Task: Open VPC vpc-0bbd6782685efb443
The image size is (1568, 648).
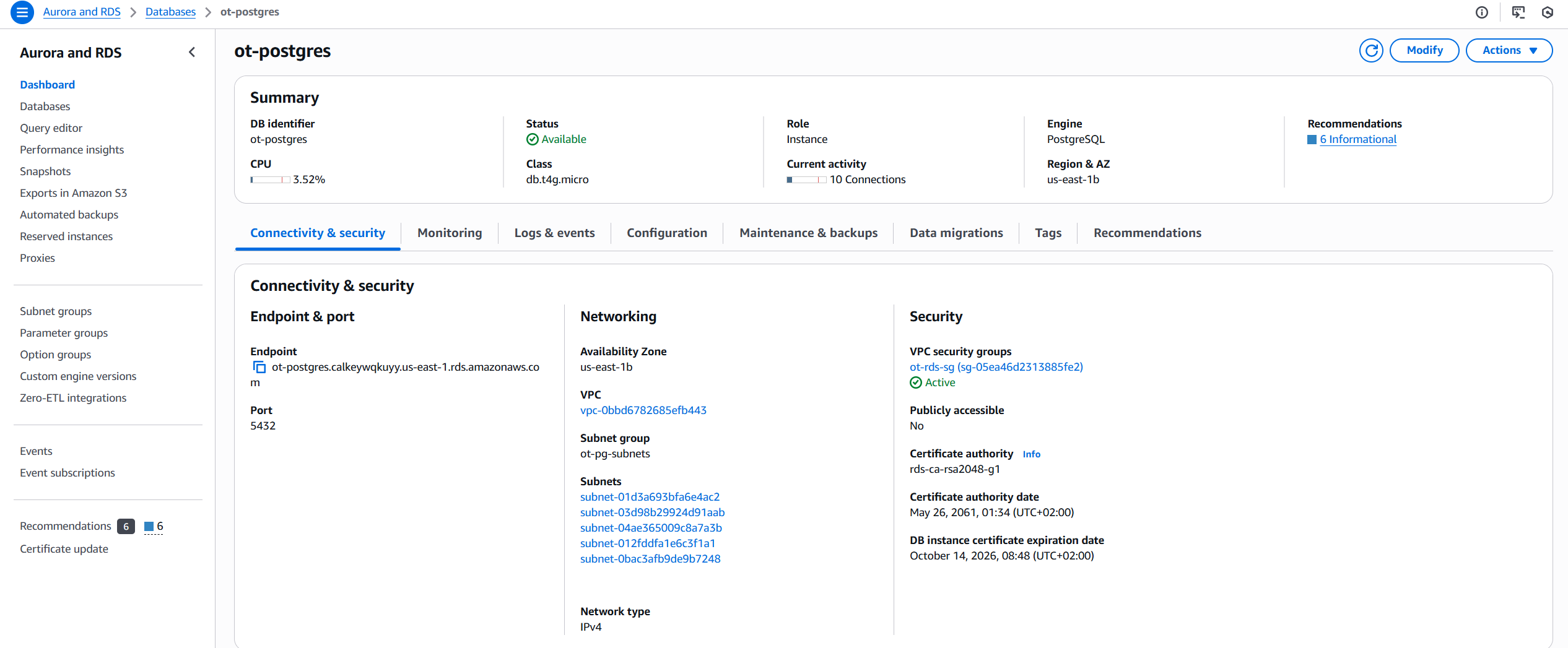Action: 643,410
